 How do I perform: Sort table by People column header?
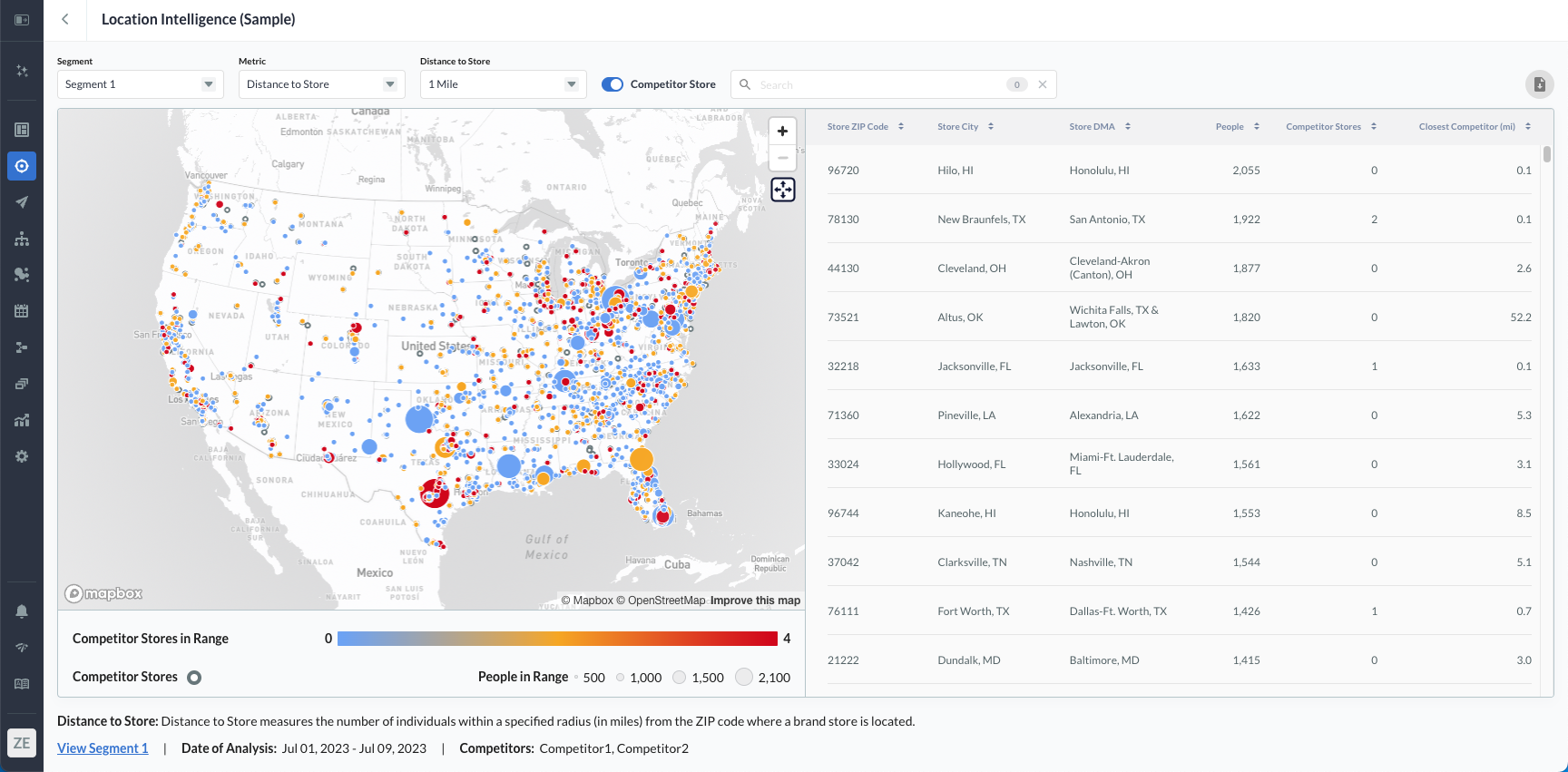[1237, 127]
